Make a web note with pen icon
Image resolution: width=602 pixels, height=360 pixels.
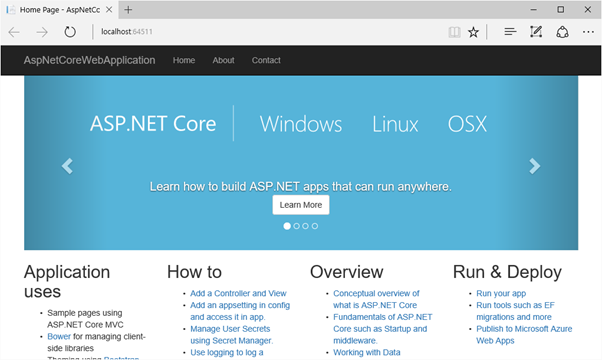coord(536,32)
